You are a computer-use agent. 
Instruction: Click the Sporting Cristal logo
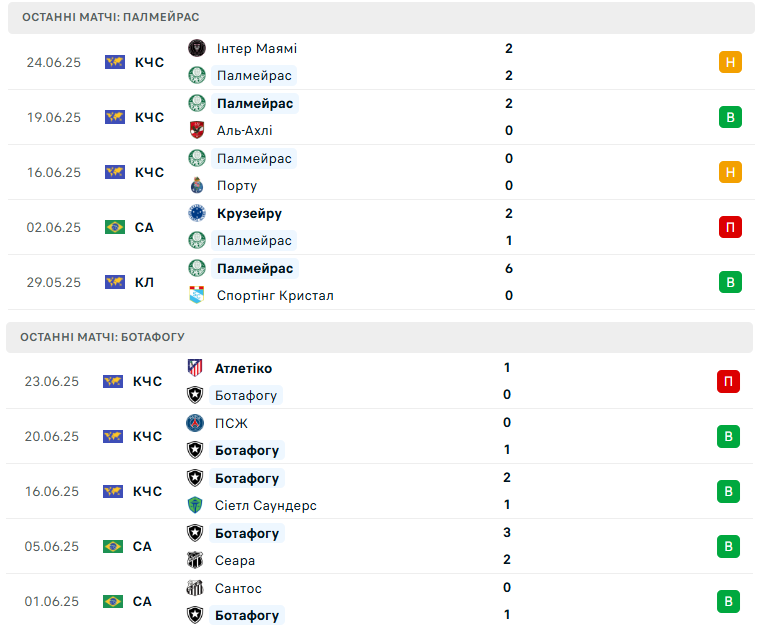pyautogui.click(x=197, y=295)
